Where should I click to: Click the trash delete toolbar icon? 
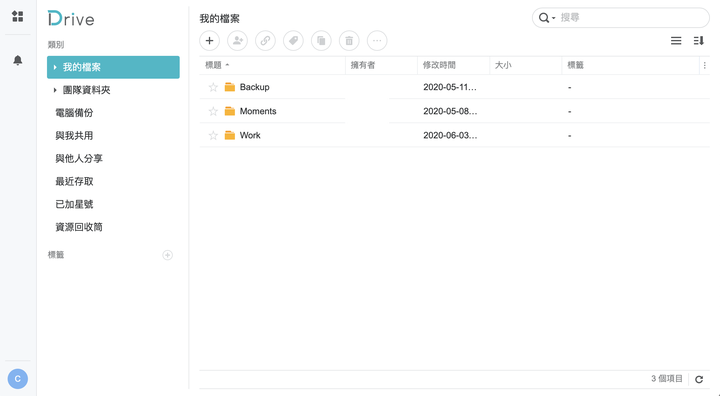coord(349,41)
